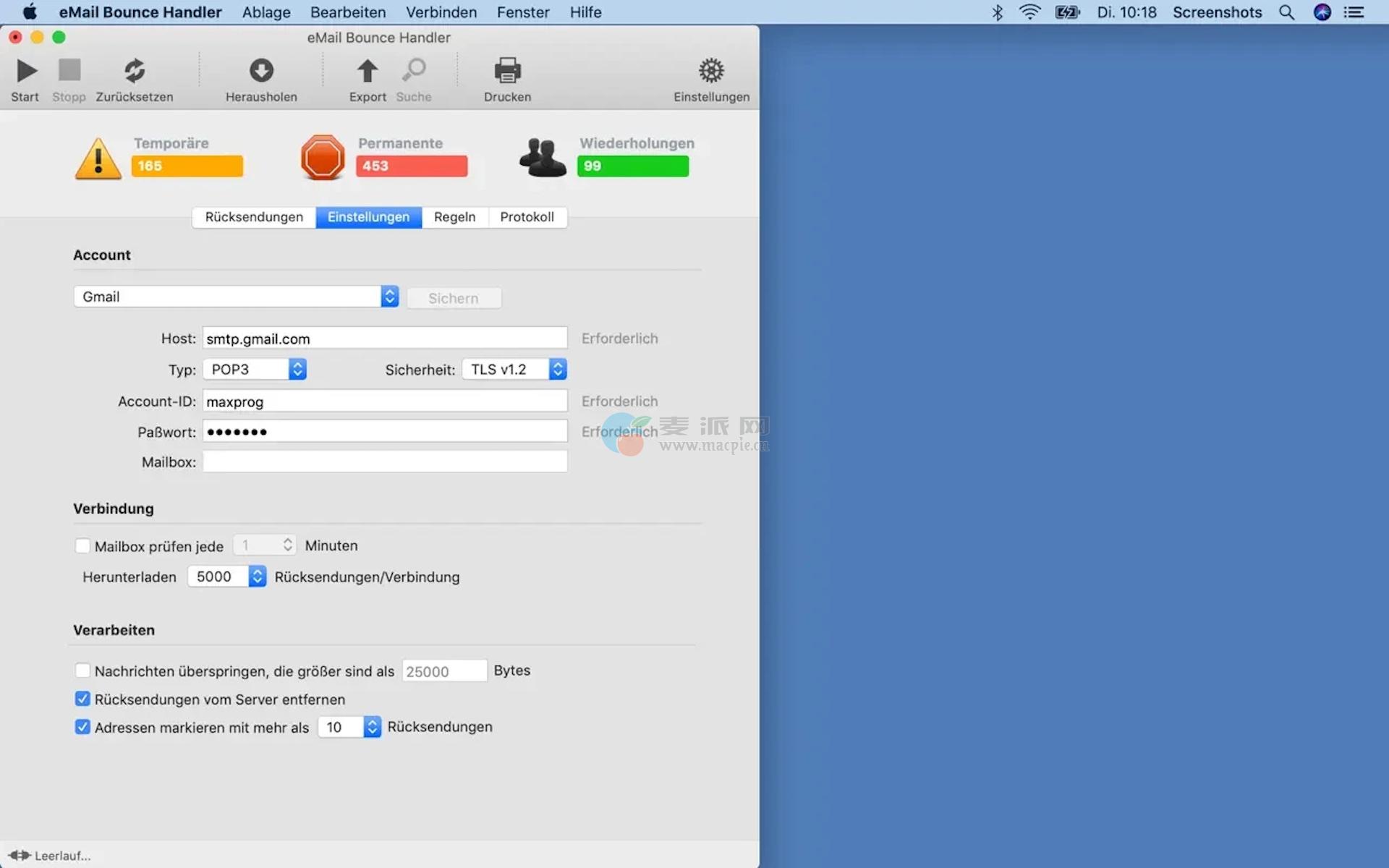Uncheck 'Rücksendungen vom Server entfernen'

click(x=82, y=699)
